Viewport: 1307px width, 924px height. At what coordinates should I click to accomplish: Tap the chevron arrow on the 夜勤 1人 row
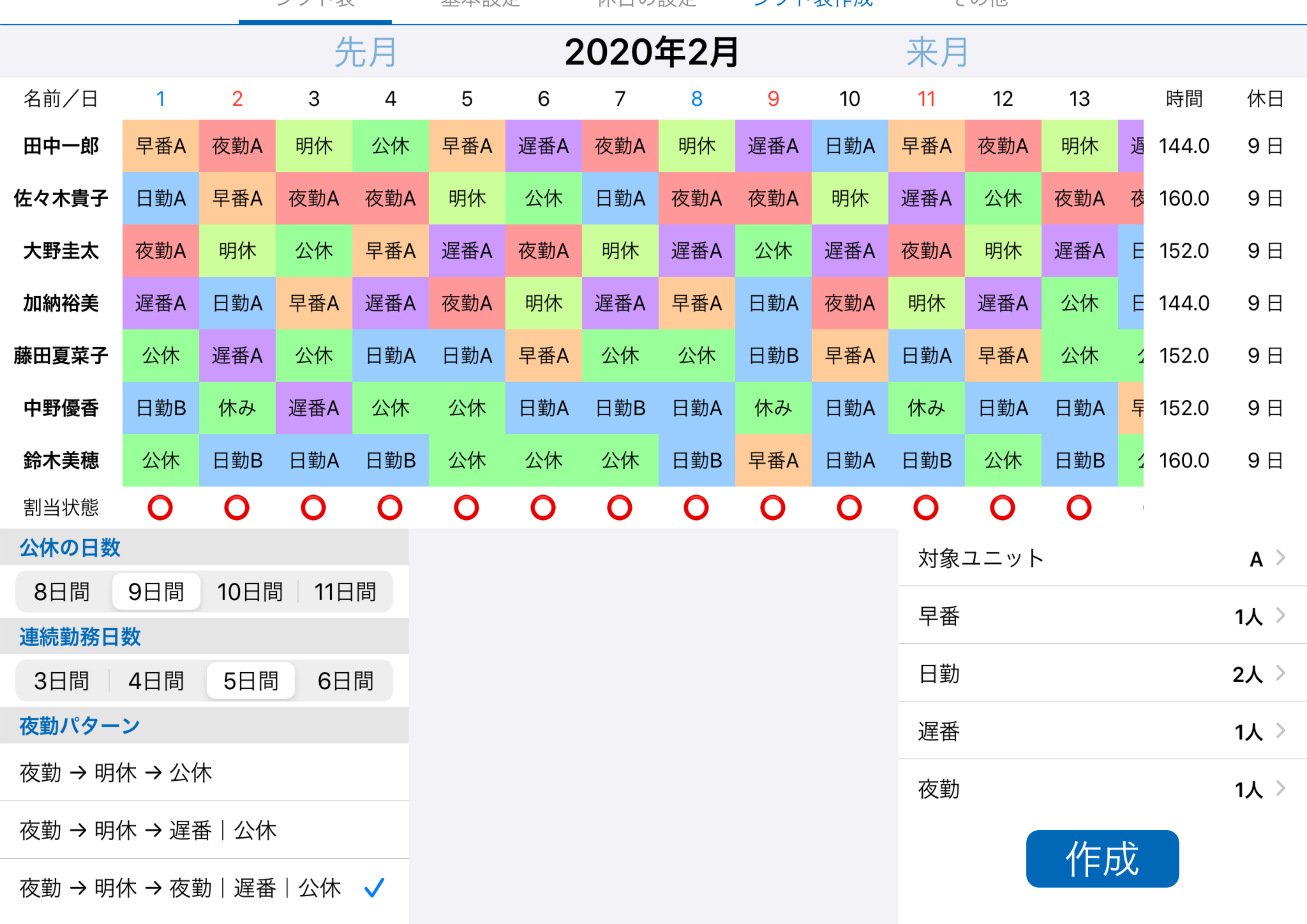[1280, 789]
